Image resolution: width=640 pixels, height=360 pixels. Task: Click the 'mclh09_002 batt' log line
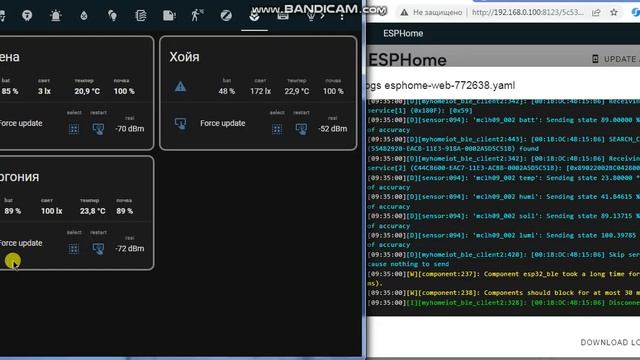[504, 125]
